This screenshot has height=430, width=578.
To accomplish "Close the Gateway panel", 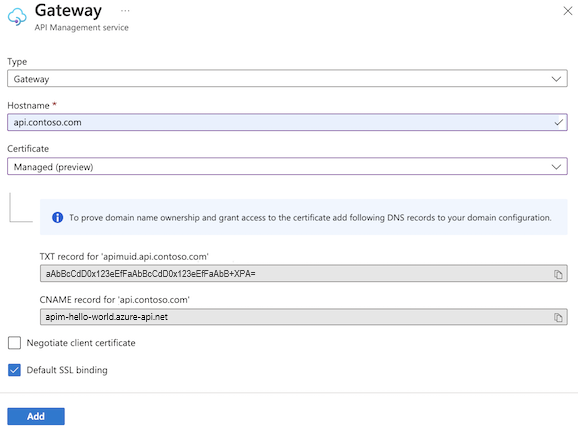I will click(x=568, y=11).
